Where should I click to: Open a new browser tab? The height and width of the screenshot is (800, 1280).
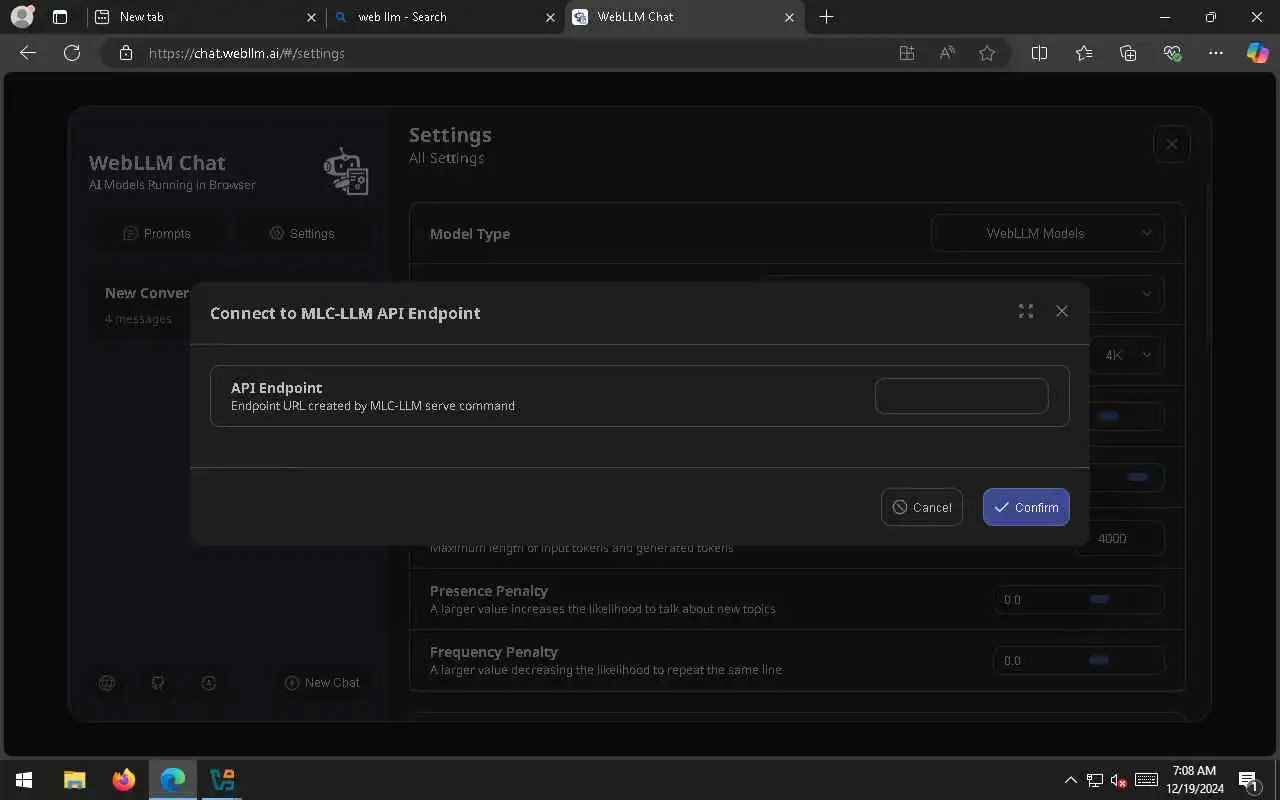coord(826,17)
